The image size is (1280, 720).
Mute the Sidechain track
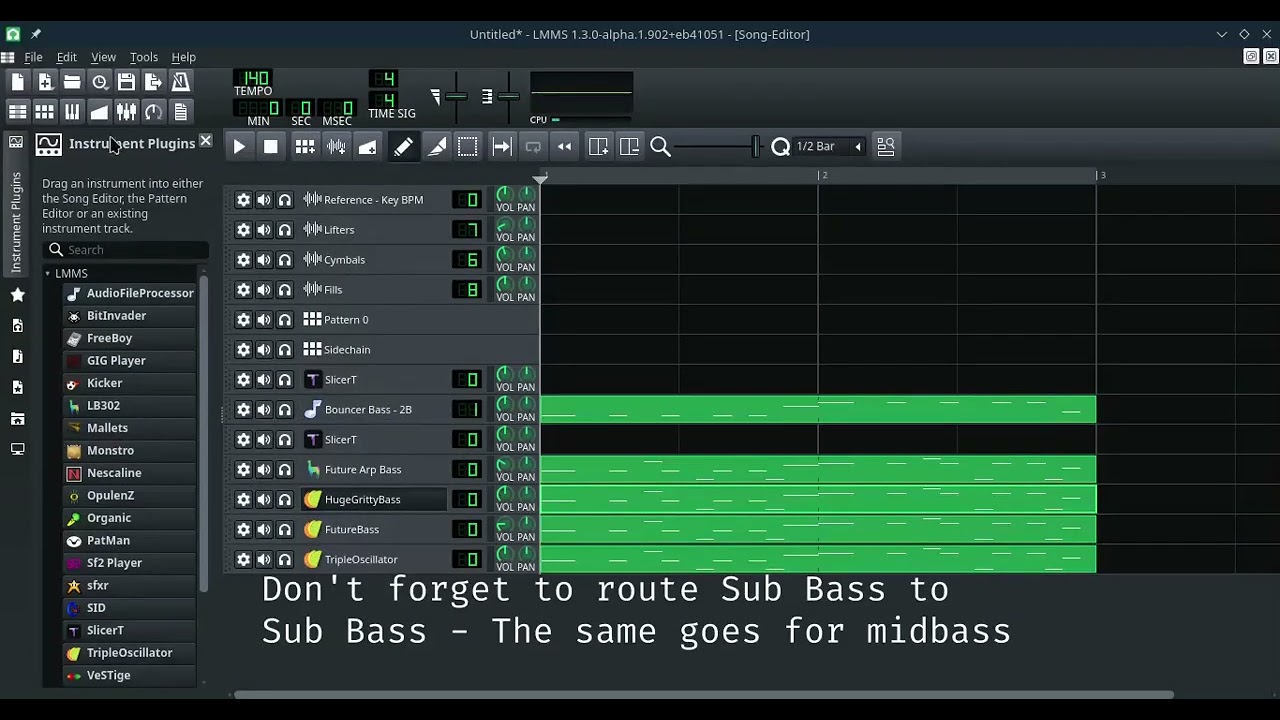click(264, 350)
